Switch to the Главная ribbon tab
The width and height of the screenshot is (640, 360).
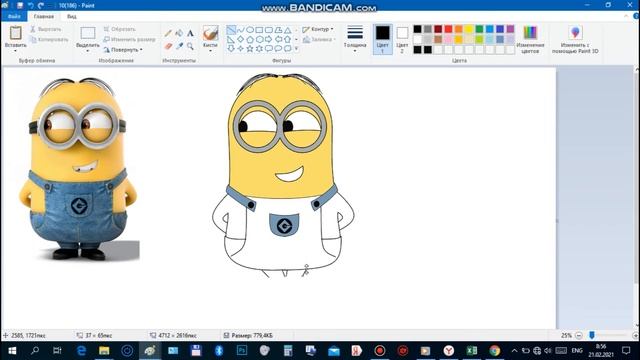click(44, 16)
